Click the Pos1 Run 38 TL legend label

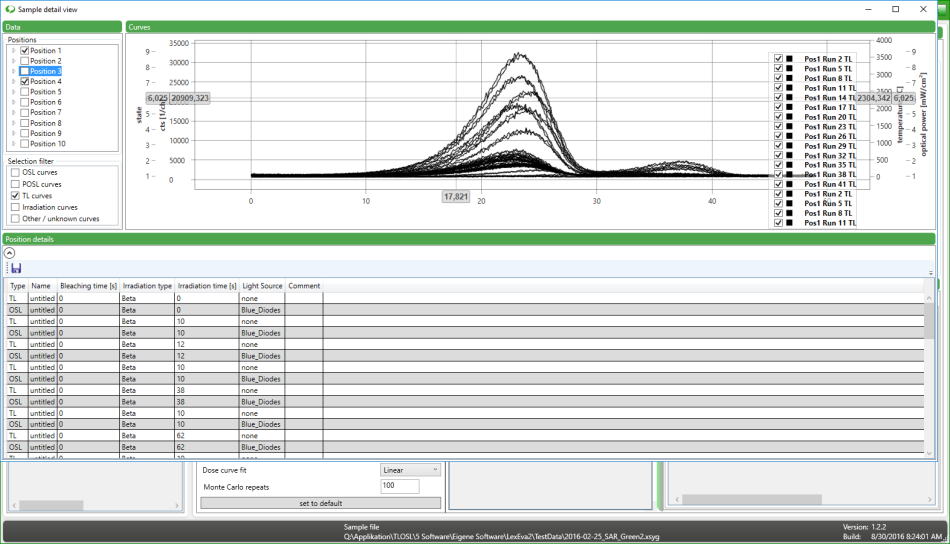point(830,174)
